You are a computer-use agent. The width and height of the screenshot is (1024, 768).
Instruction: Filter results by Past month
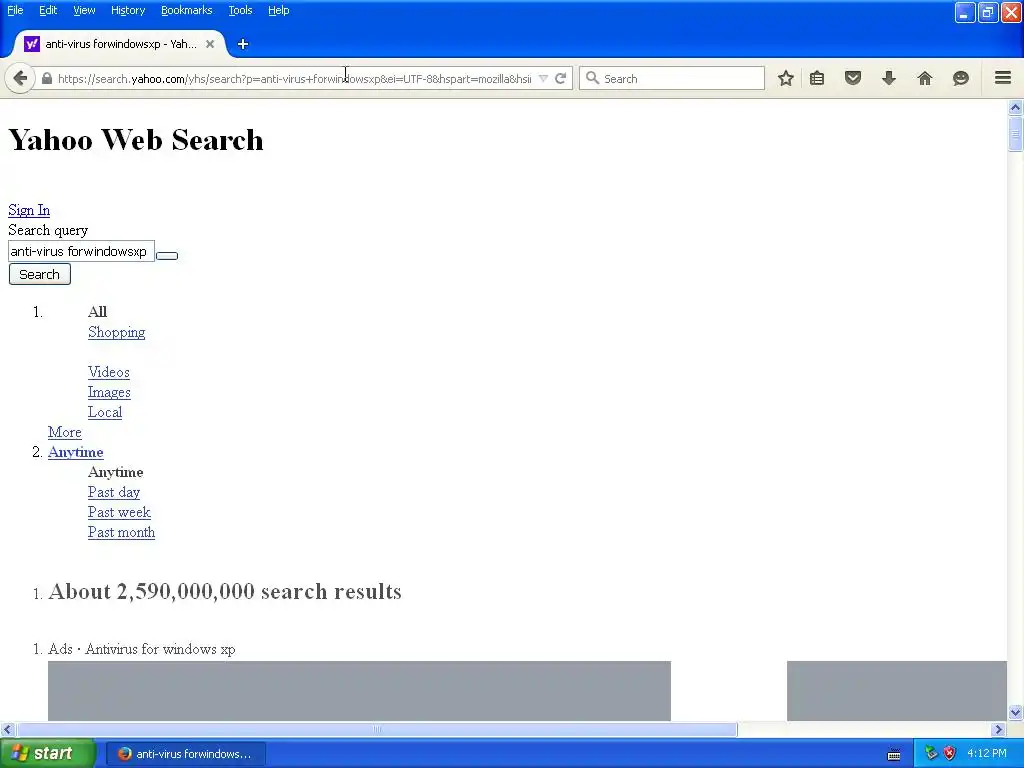tap(121, 532)
